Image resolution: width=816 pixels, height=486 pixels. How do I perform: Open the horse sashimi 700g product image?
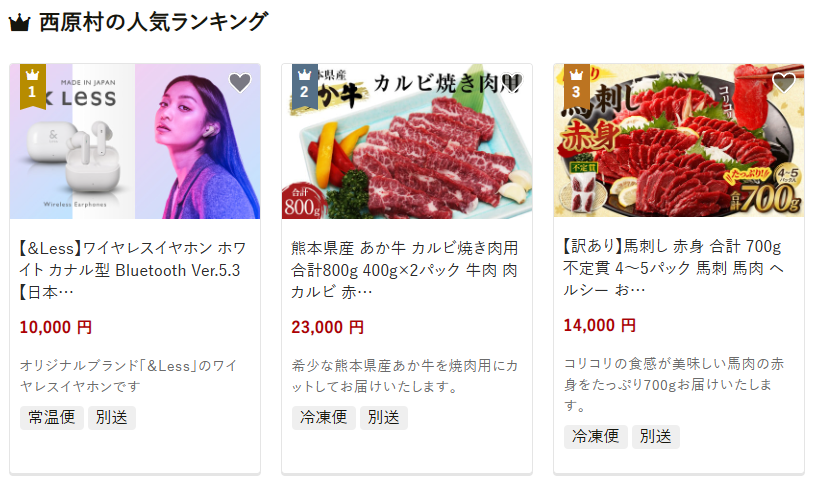pyautogui.click(x=679, y=140)
